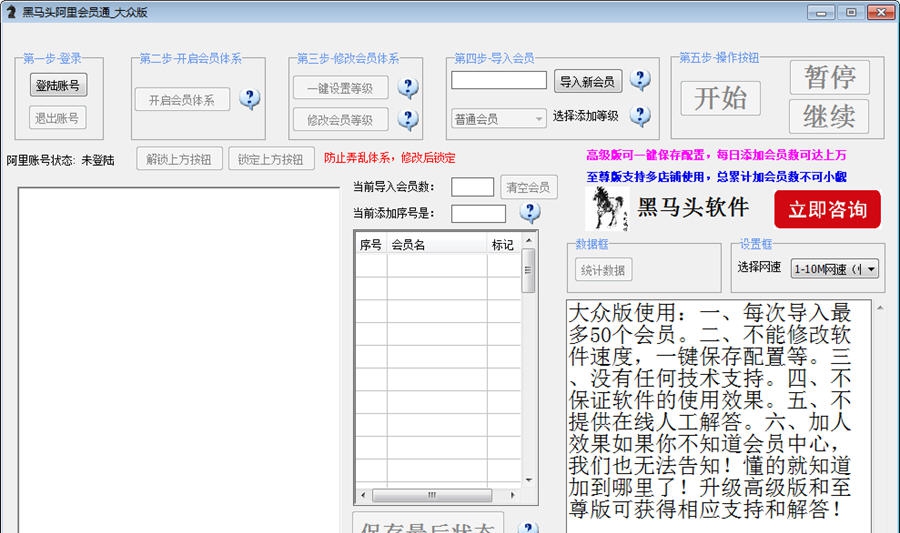900x533 pixels.
Task: Minimize the 黑马头阿里会员通 window
Action: [821, 12]
